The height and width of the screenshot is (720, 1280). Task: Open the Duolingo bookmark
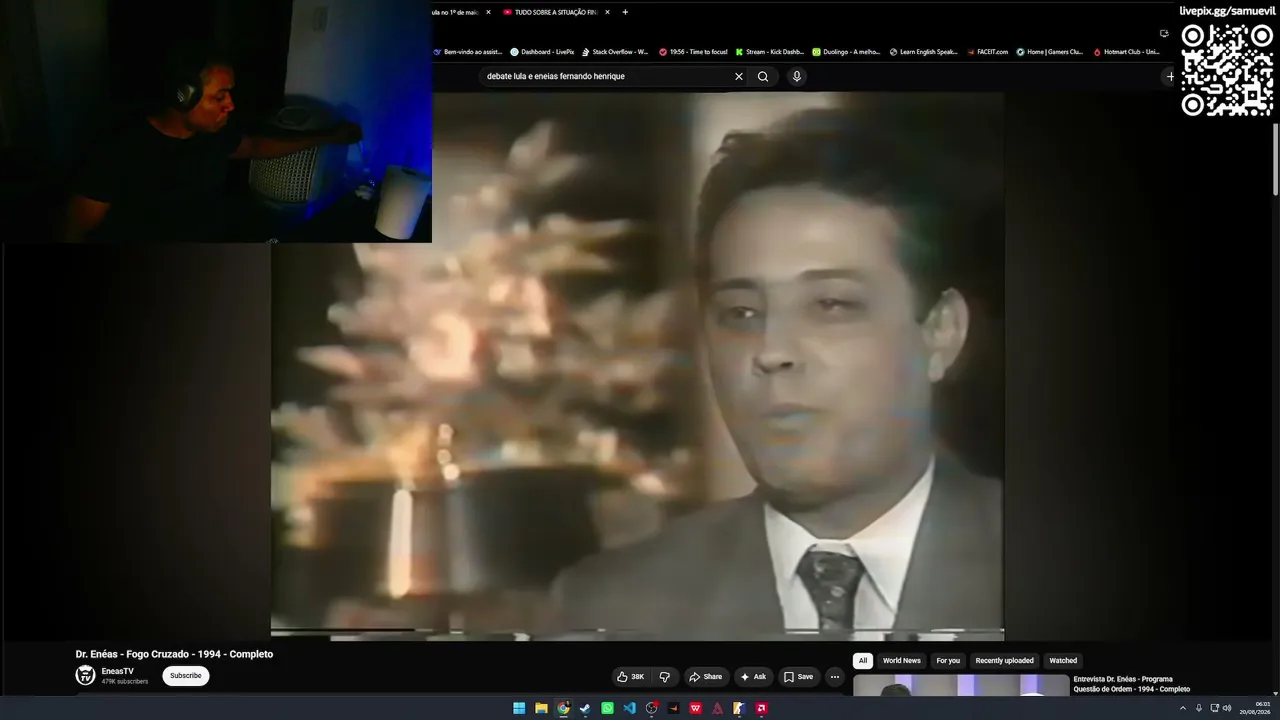coord(847,52)
